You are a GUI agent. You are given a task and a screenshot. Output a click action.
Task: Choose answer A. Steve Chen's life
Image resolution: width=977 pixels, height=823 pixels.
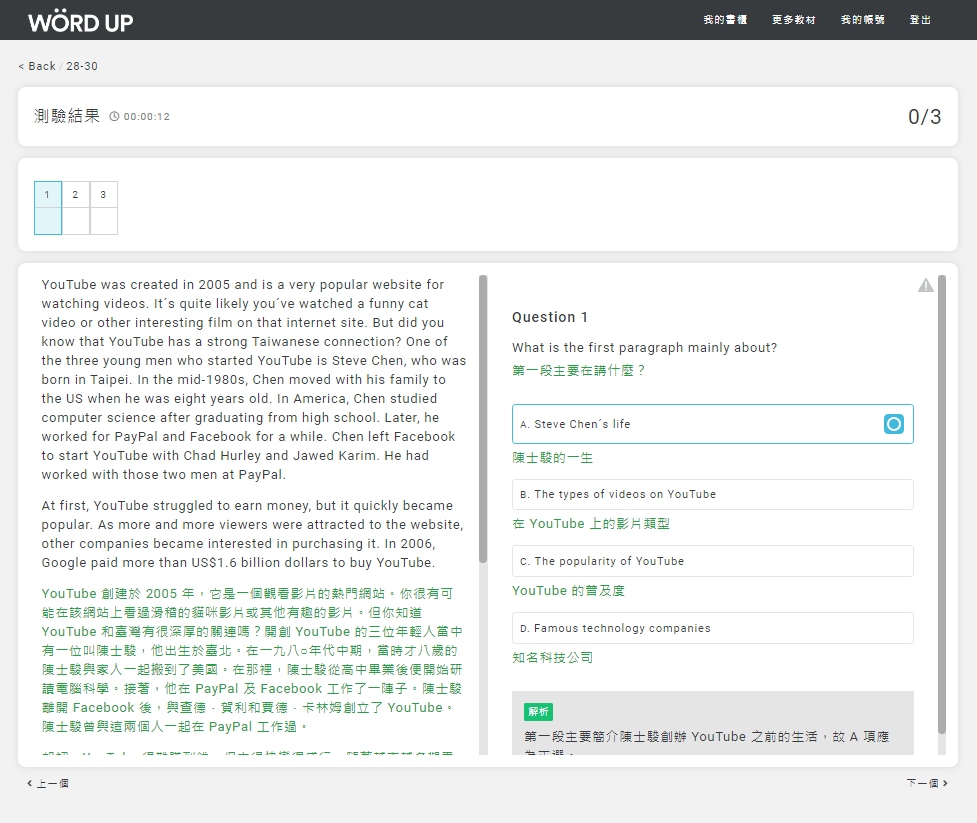(x=713, y=424)
